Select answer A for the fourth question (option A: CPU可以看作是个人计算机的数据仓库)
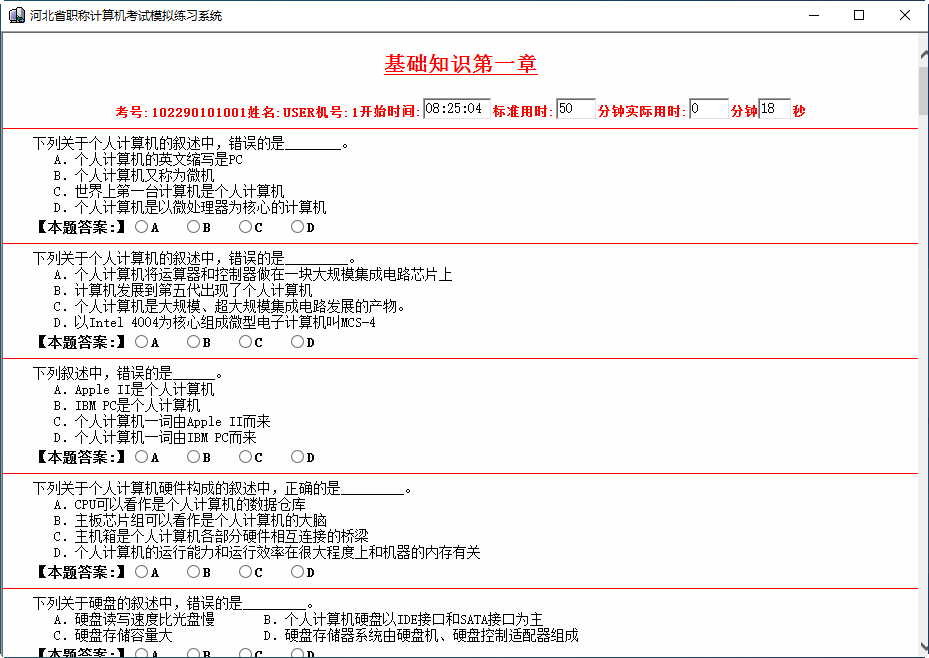929x658 pixels. [142, 571]
